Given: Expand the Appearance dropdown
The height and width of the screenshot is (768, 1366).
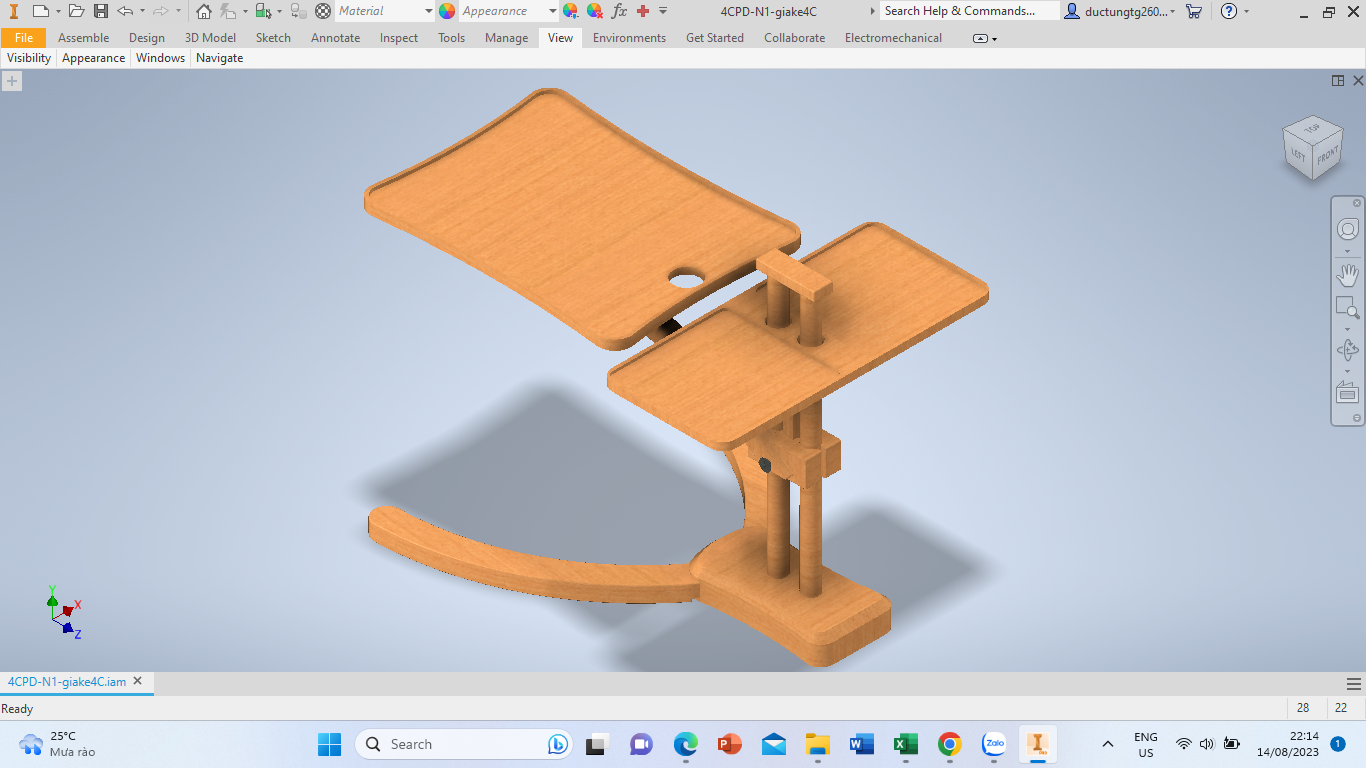Looking at the screenshot, I should tap(553, 11).
